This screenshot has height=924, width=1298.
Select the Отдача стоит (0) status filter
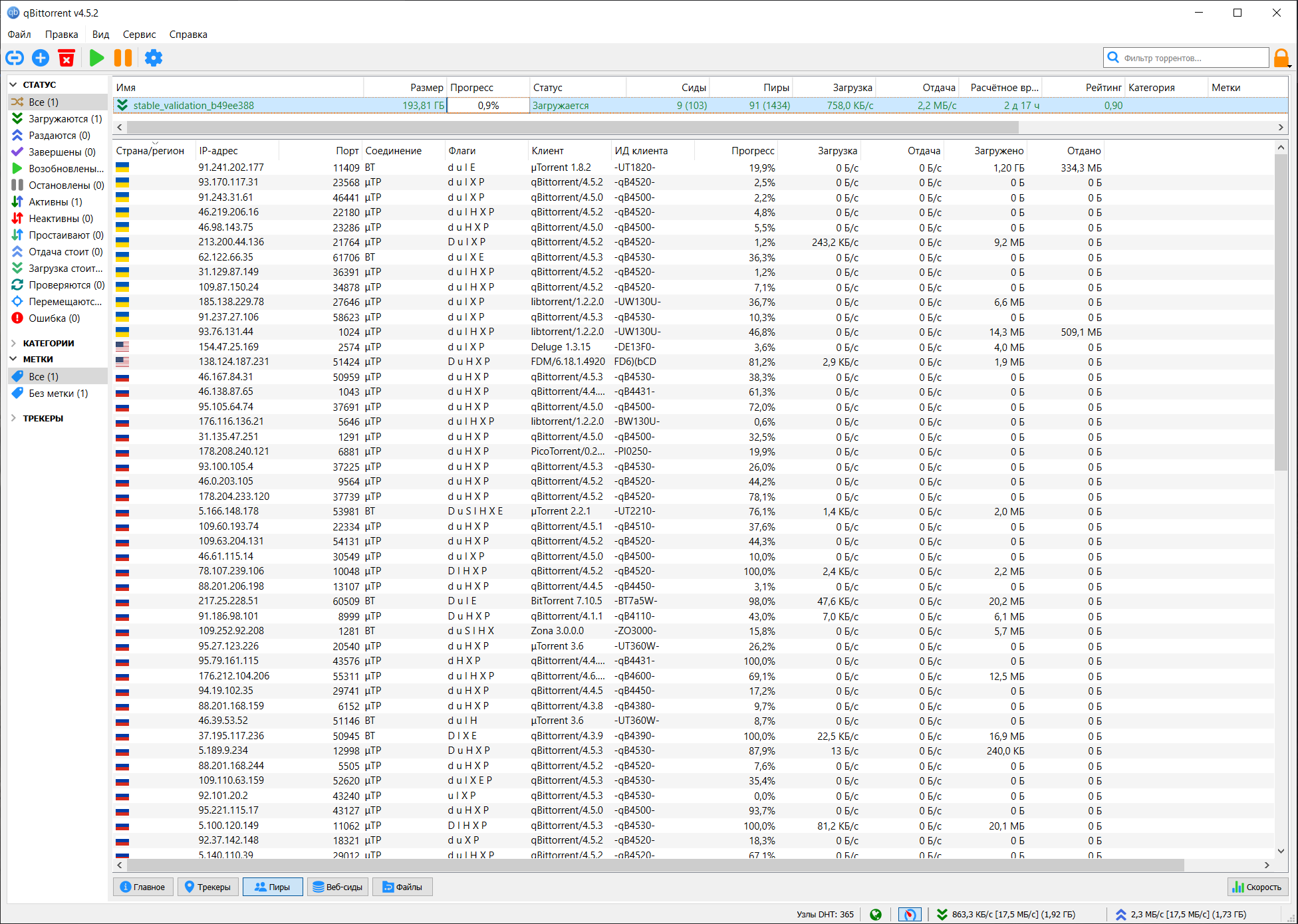pos(58,251)
